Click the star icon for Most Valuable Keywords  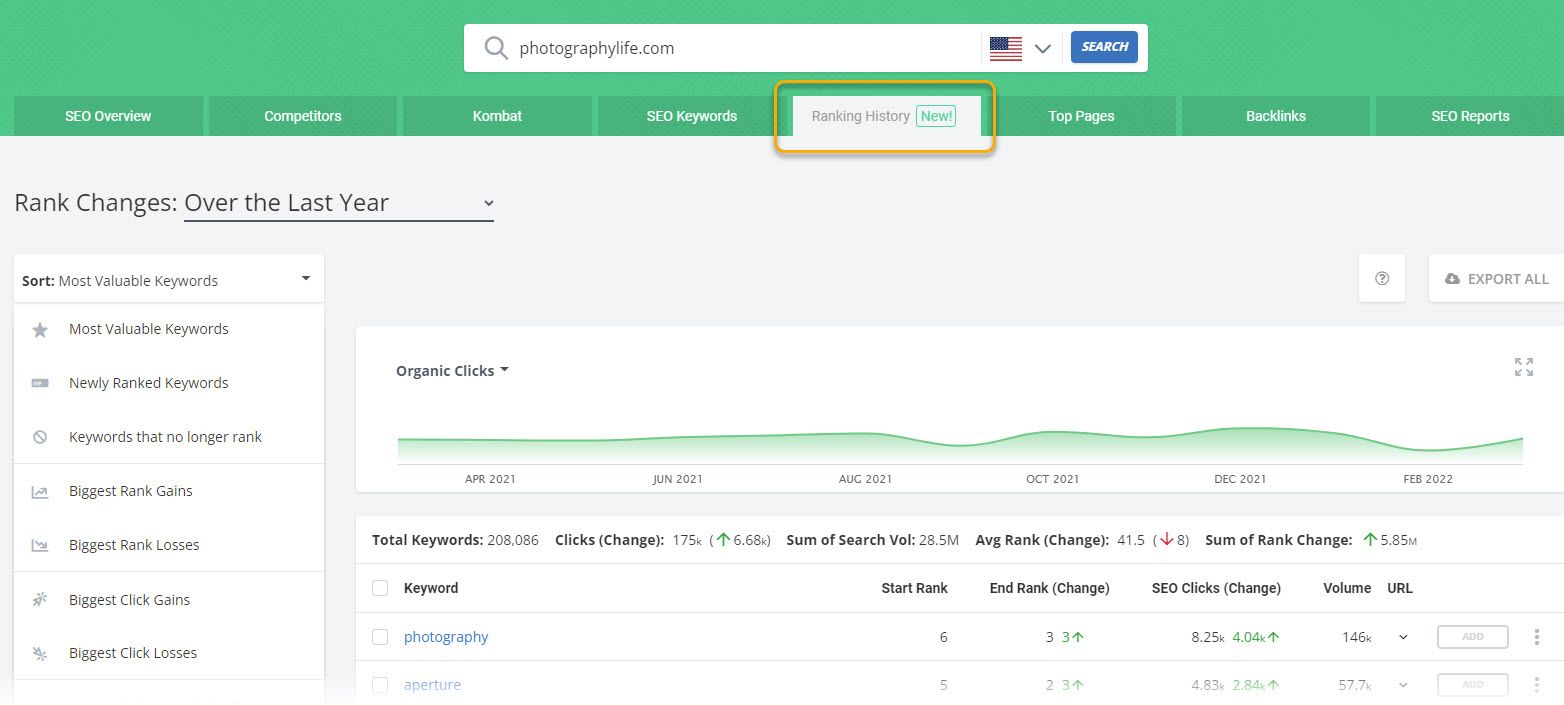coord(40,329)
